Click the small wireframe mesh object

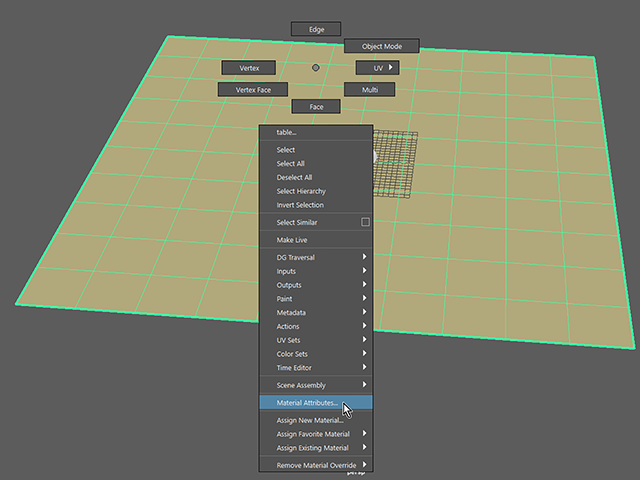[395, 164]
